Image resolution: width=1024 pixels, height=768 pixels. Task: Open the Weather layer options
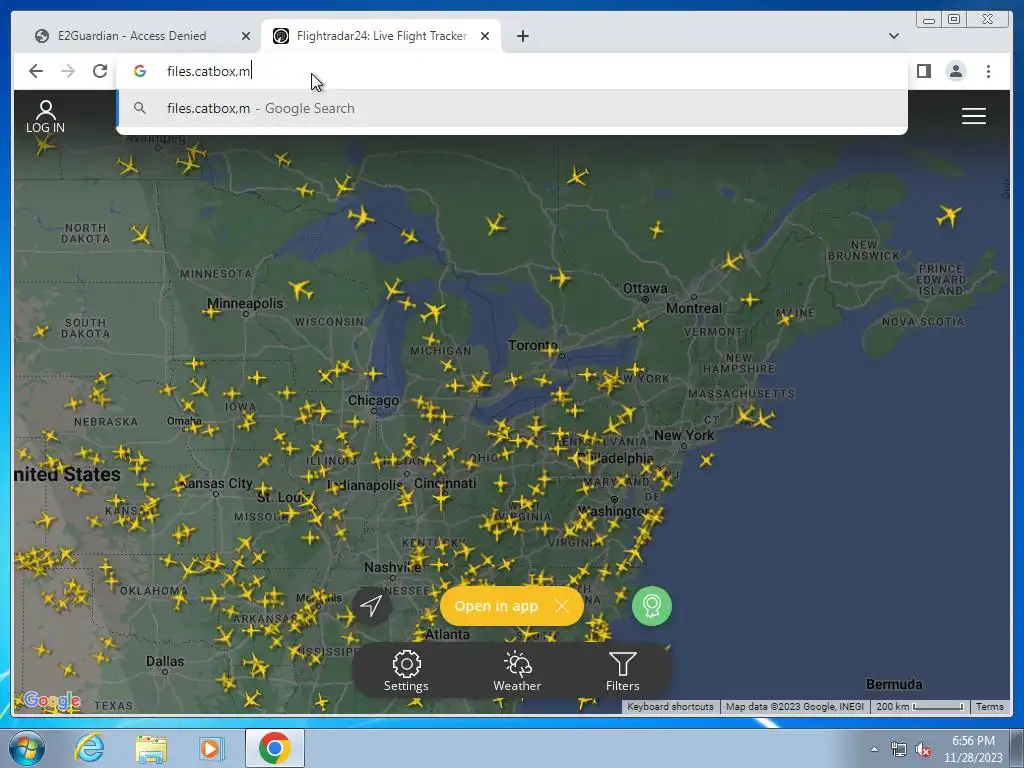[x=517, y=670]
